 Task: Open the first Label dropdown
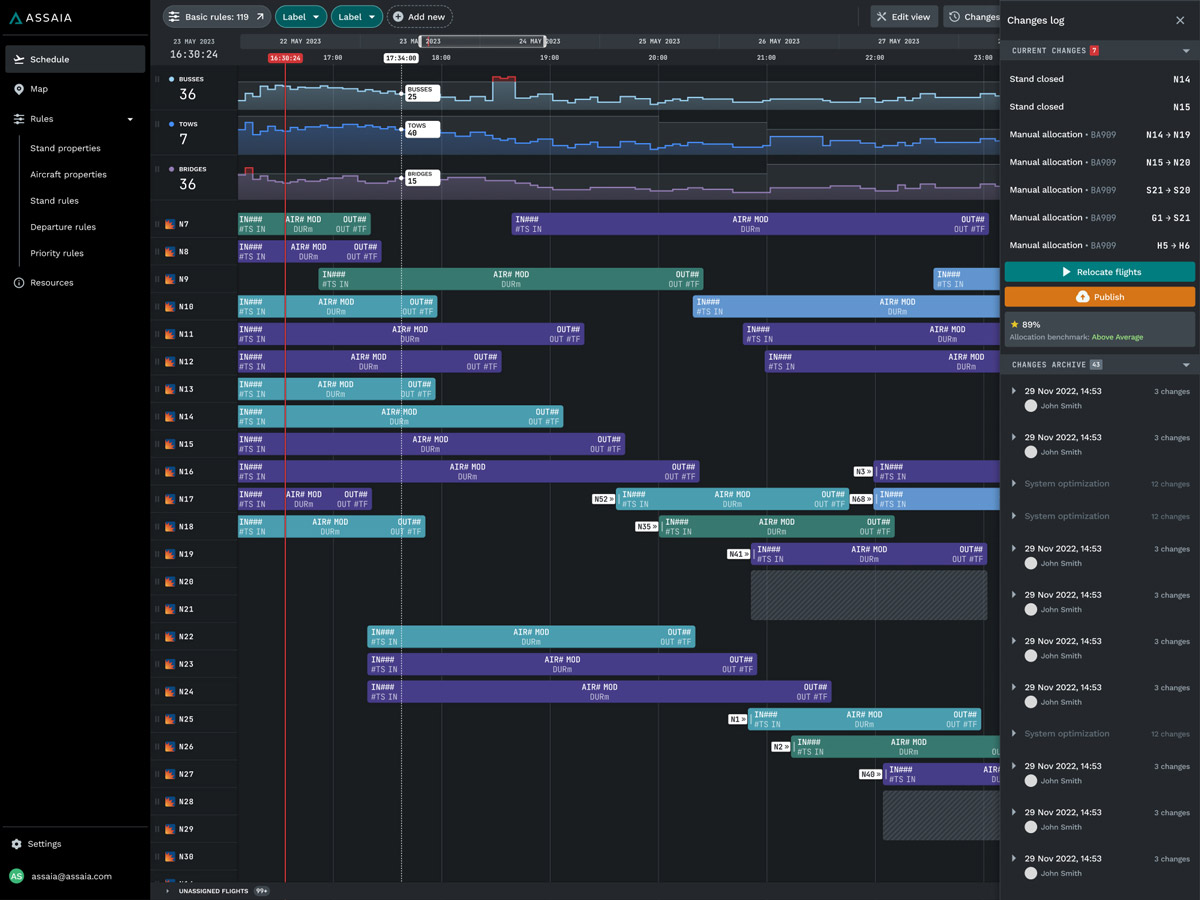301,17
